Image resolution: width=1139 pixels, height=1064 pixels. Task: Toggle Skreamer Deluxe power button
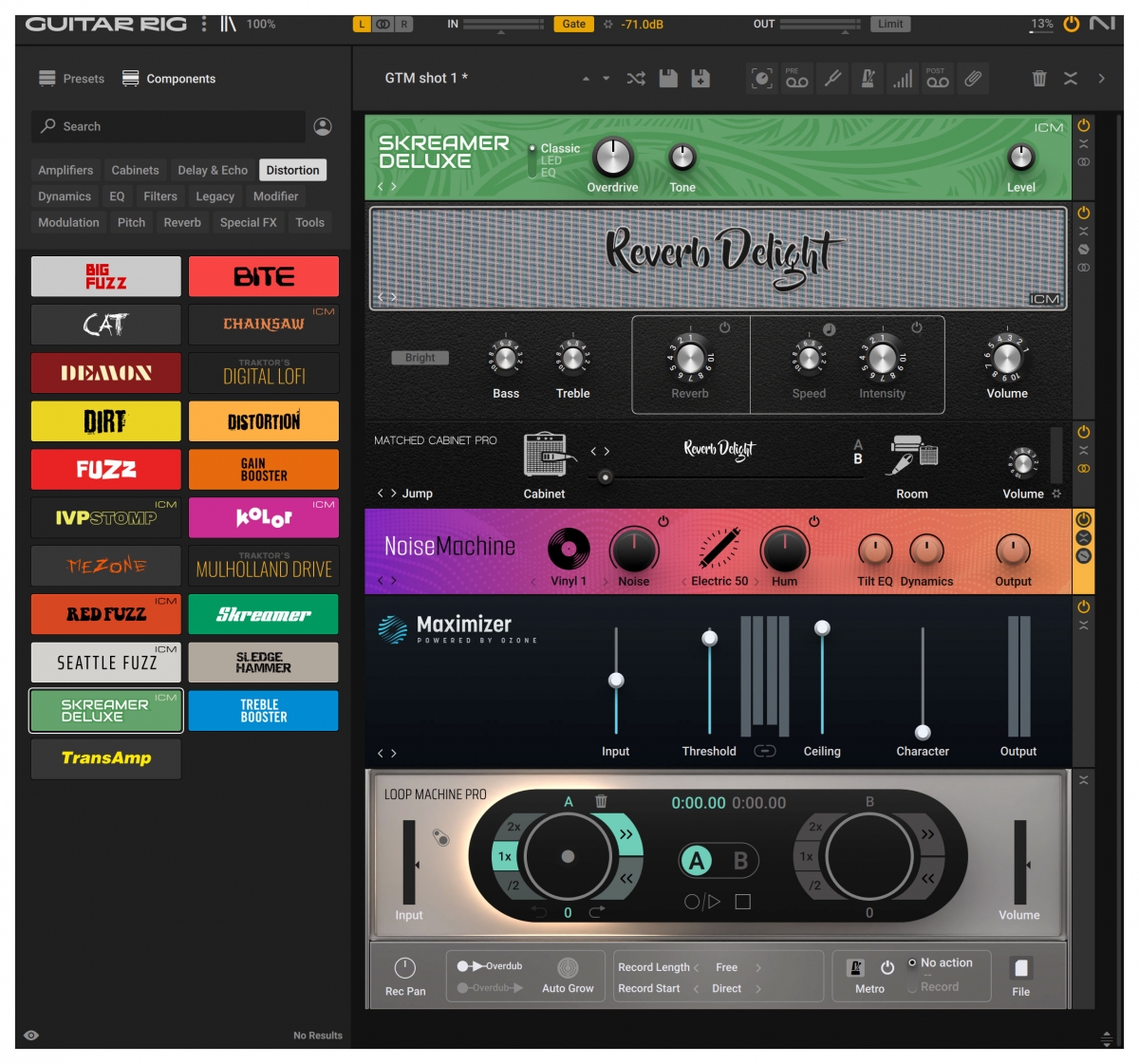pyautogui.click(x=1083, y=125)
